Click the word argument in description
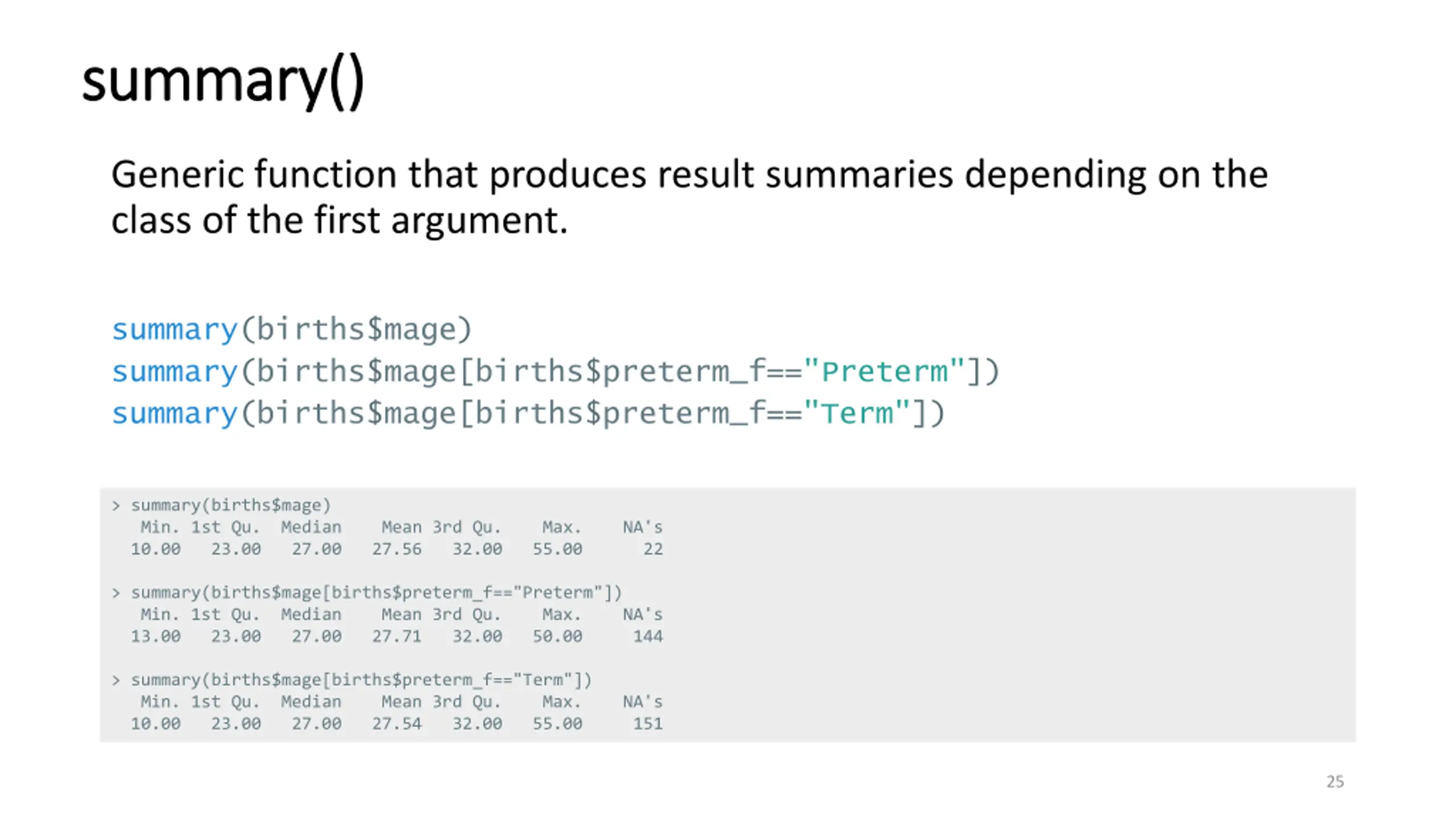This screenshot has height=819, width=1456. click(479, 221)
